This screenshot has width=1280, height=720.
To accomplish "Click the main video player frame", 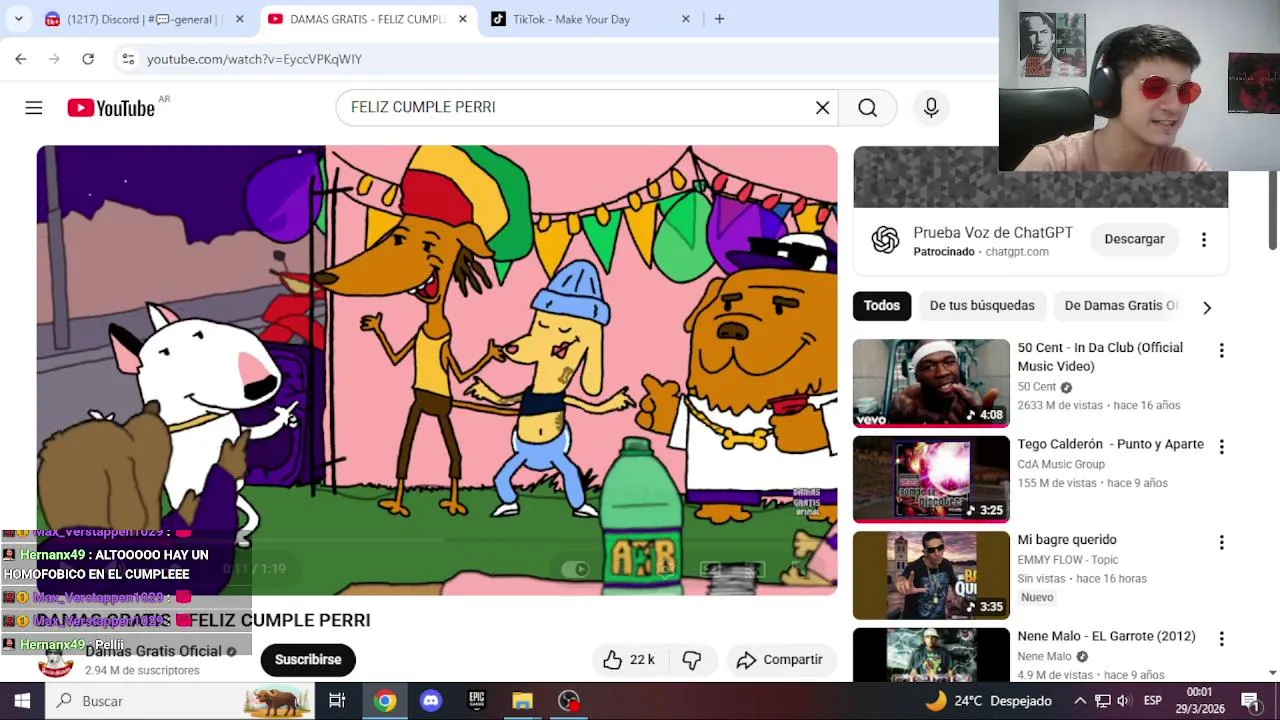I will pyautogui.click(x=437, y=370).
